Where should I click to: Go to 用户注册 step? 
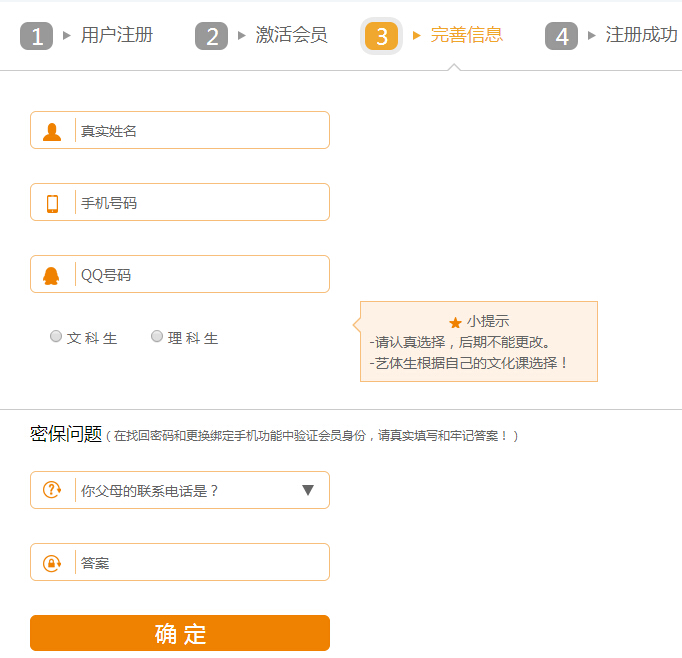click(117, 35)
